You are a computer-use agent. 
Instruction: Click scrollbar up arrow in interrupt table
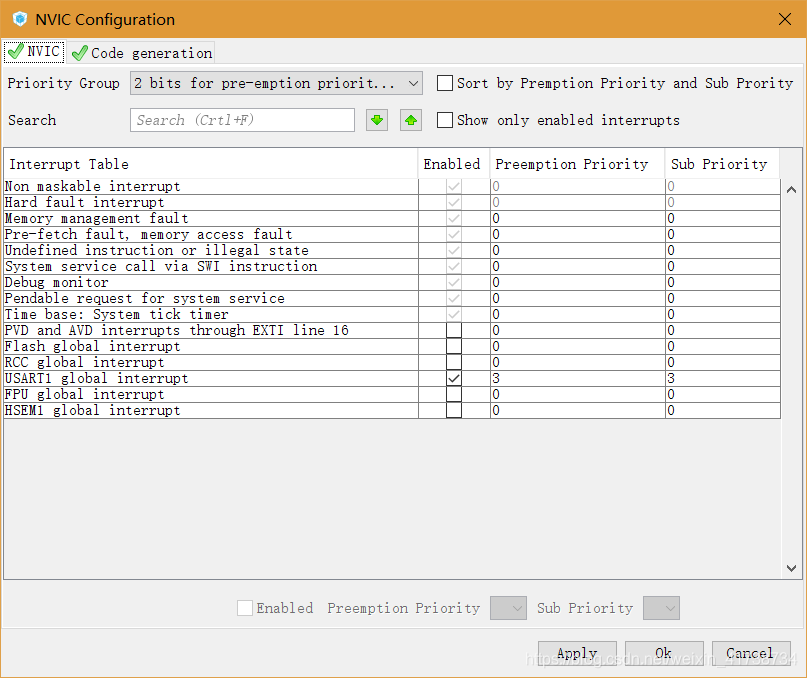tap(792, 190)
